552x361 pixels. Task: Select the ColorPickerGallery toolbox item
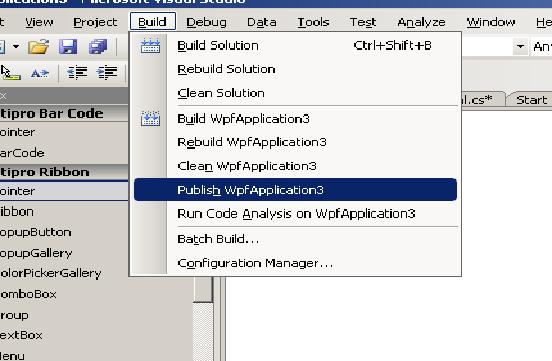[x=64, y=273]
